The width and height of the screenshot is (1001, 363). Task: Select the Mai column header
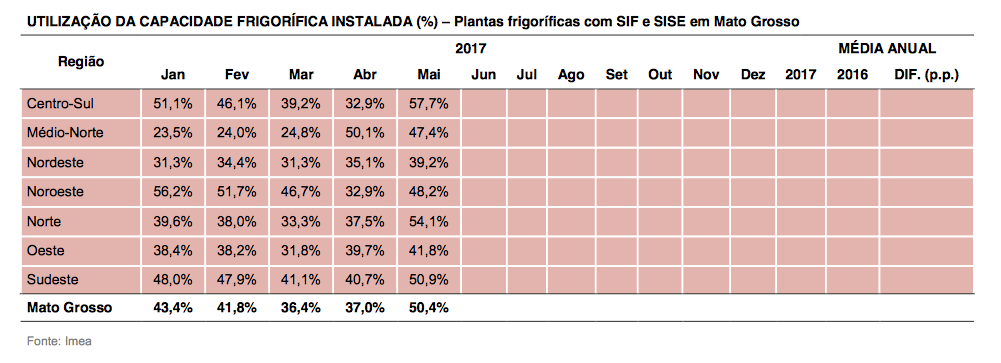pyautogui.click(x=429, y=75)
